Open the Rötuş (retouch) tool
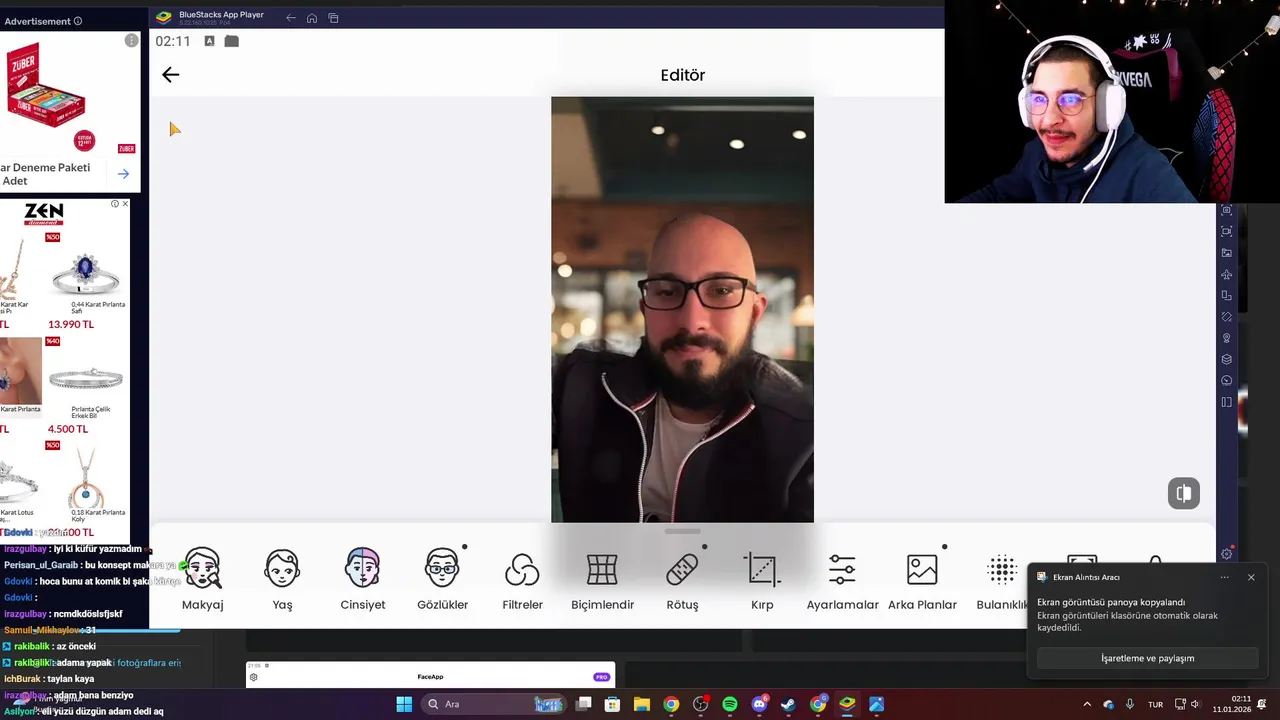Image resolution: width=1280 pixels, height=720 pixels. click(x=682, y=579)
